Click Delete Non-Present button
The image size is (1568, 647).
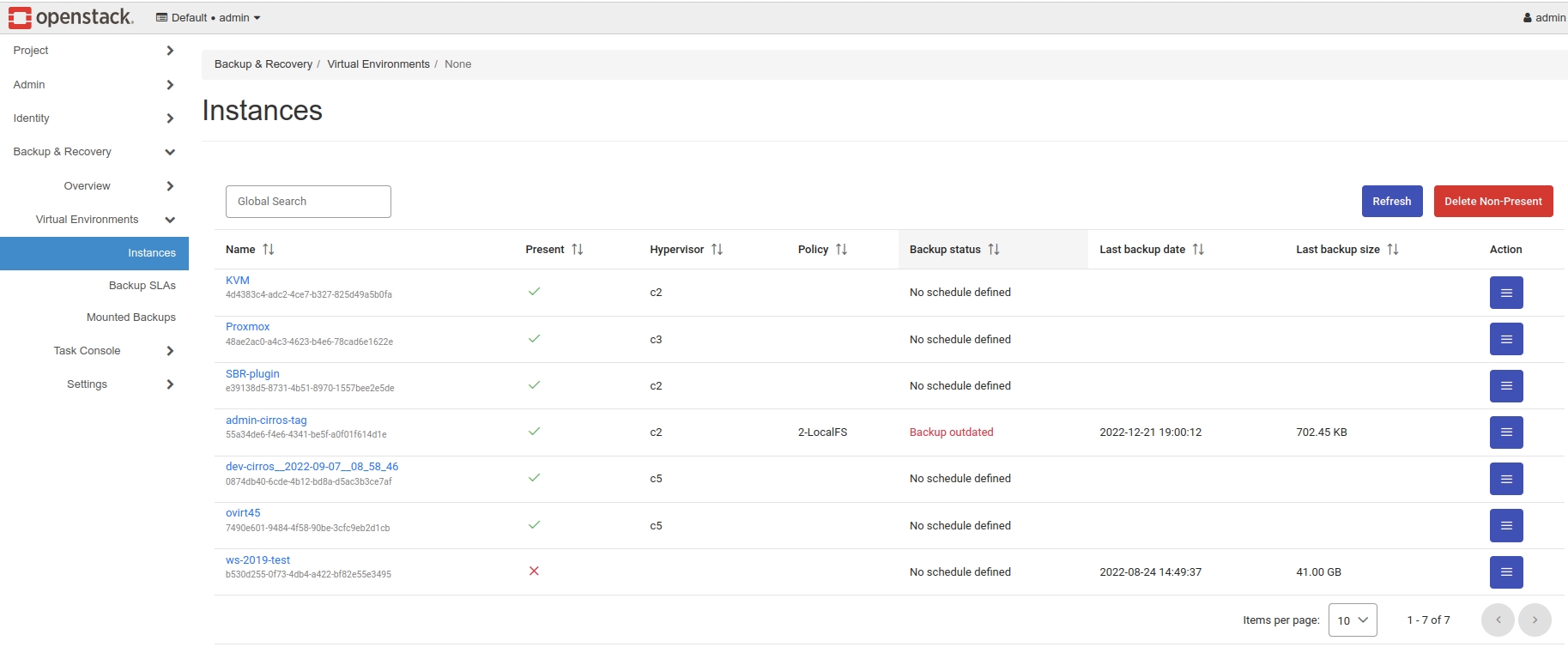coord(1492,202)
